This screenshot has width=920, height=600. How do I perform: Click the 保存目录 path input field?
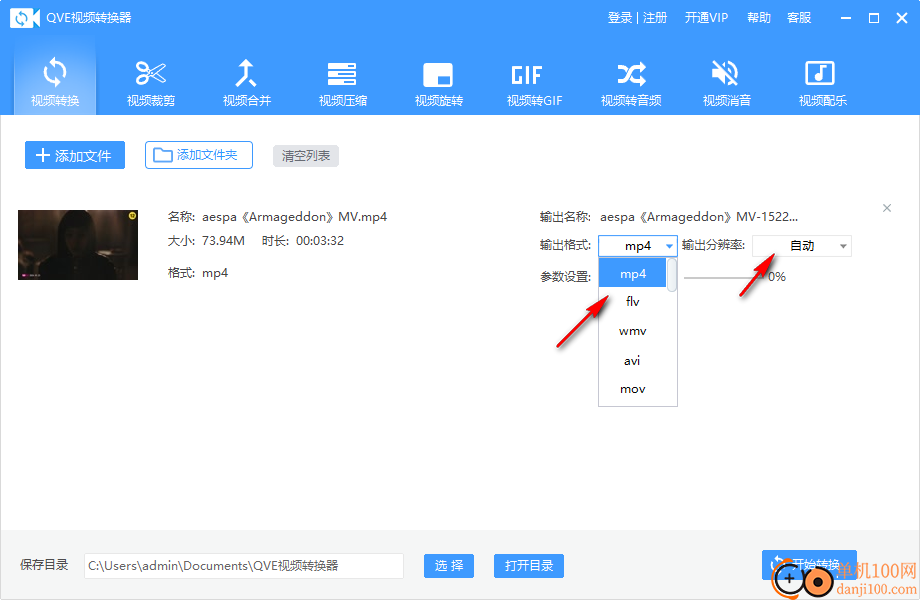(243, 565)
